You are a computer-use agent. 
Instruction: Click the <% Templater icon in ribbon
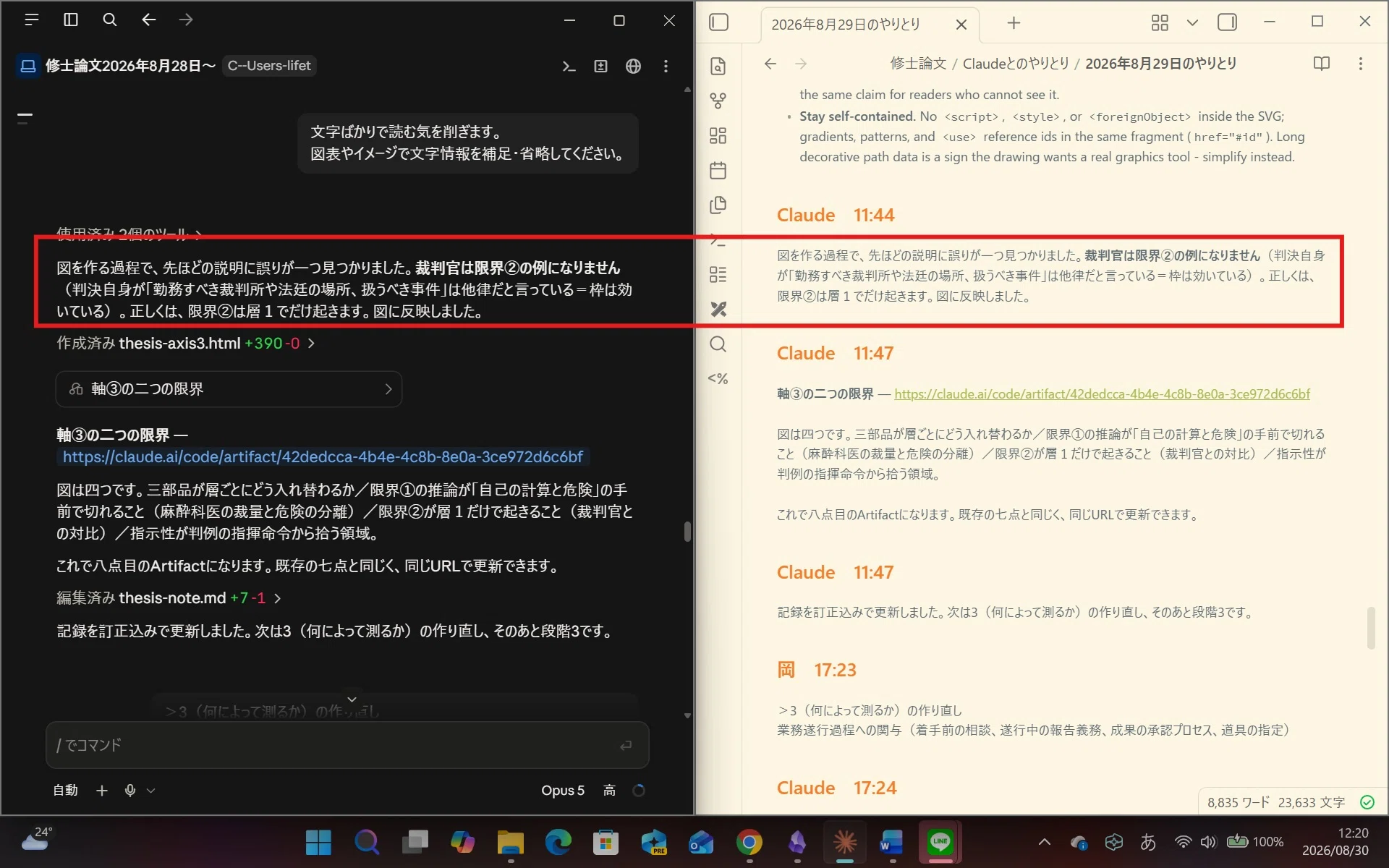[718, 379]
